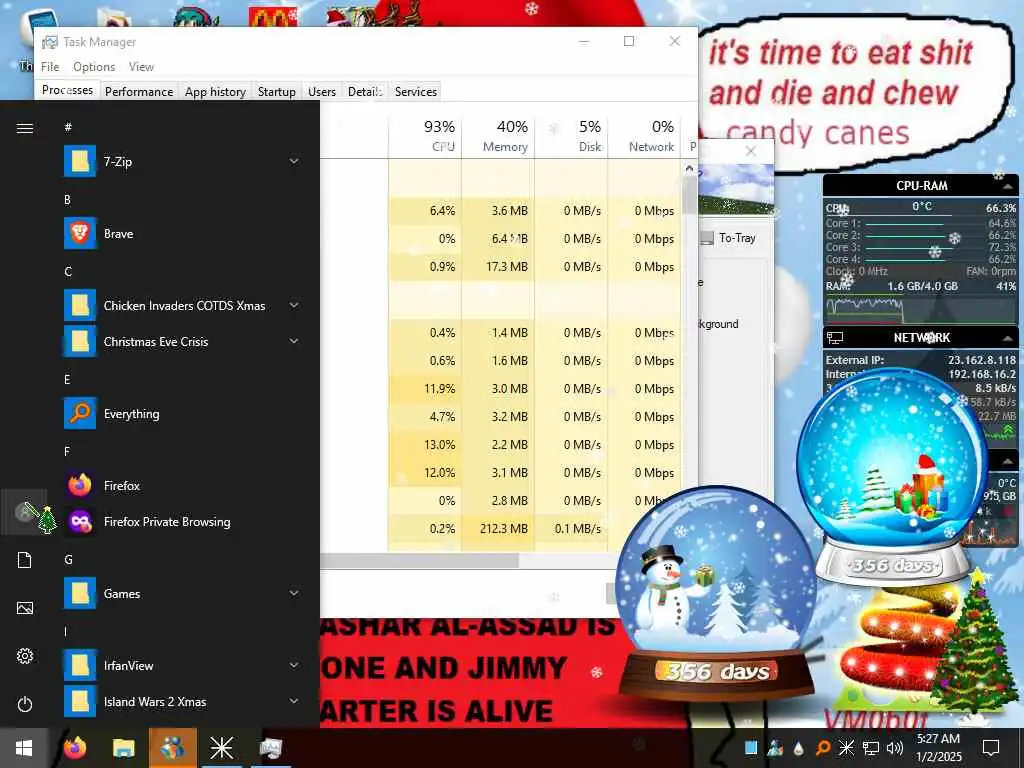The height and width of the screenshot is (768, 1024).
Task: Click the 13.0% CPU usage cell
Action: pyautogui.click(x=425, y=445)
